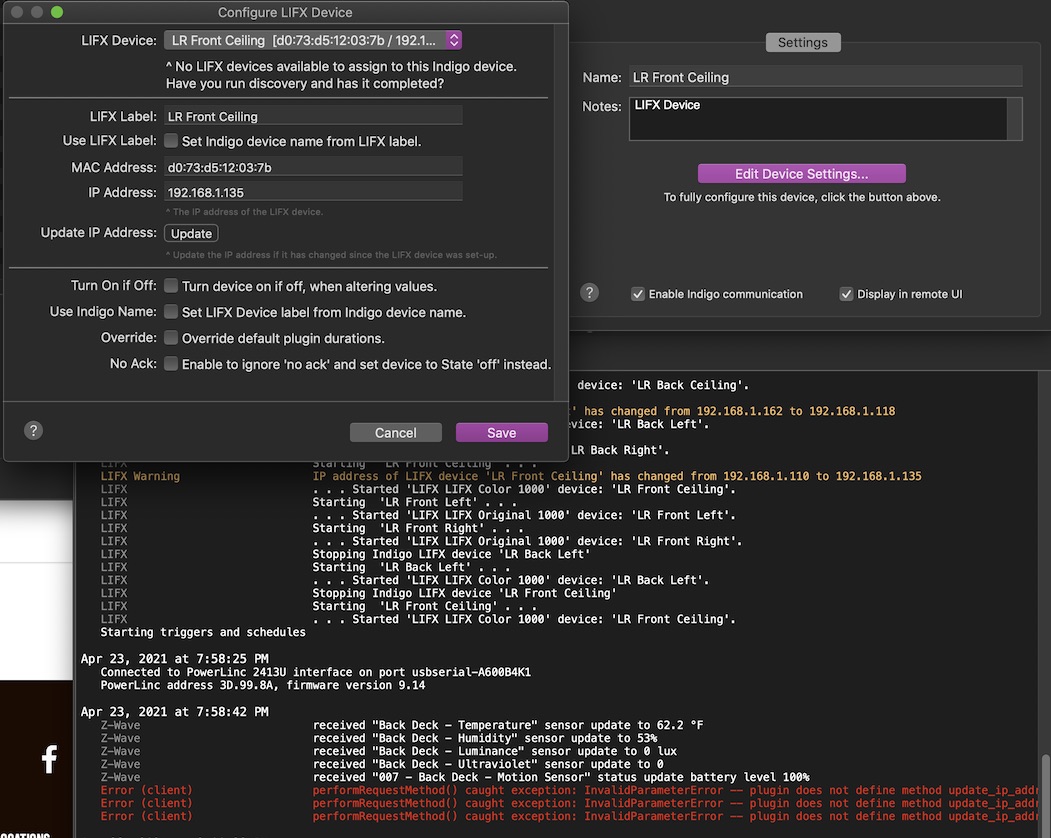Toggle Display in remote UI checkbox
The image size is (1051, 838).
pyautogui.click(x=847, y=294)
